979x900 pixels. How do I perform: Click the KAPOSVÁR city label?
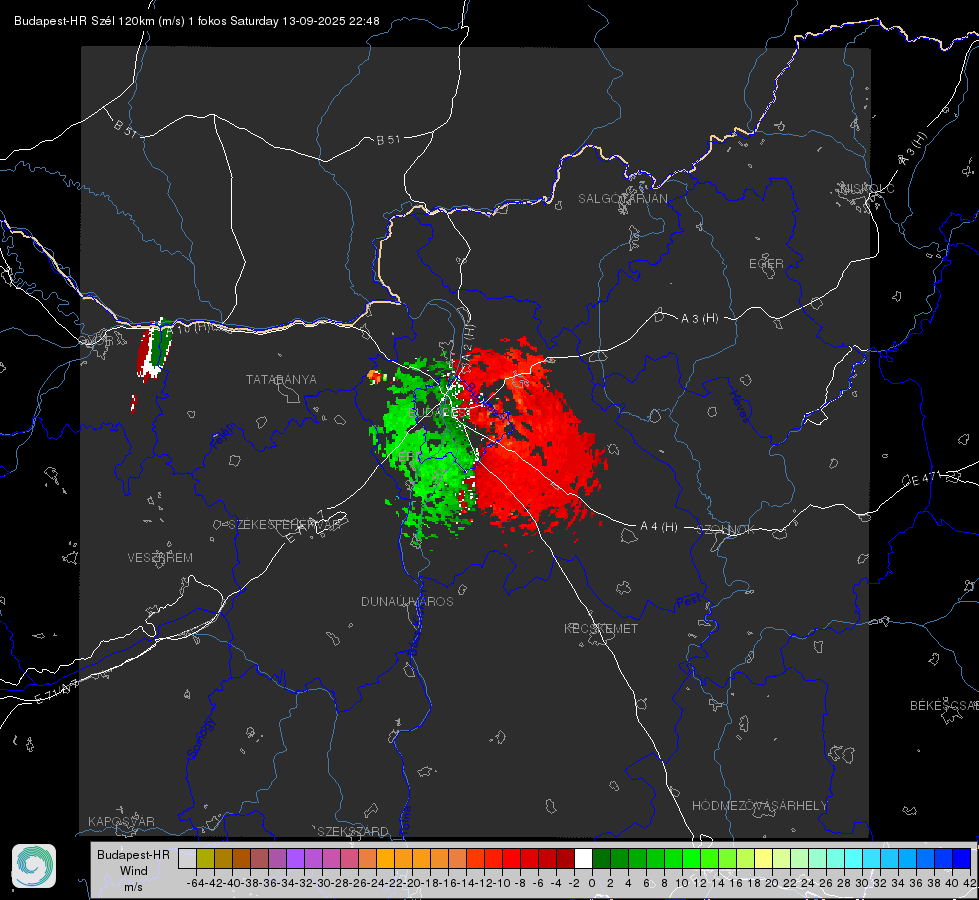(x=121, y=821)
